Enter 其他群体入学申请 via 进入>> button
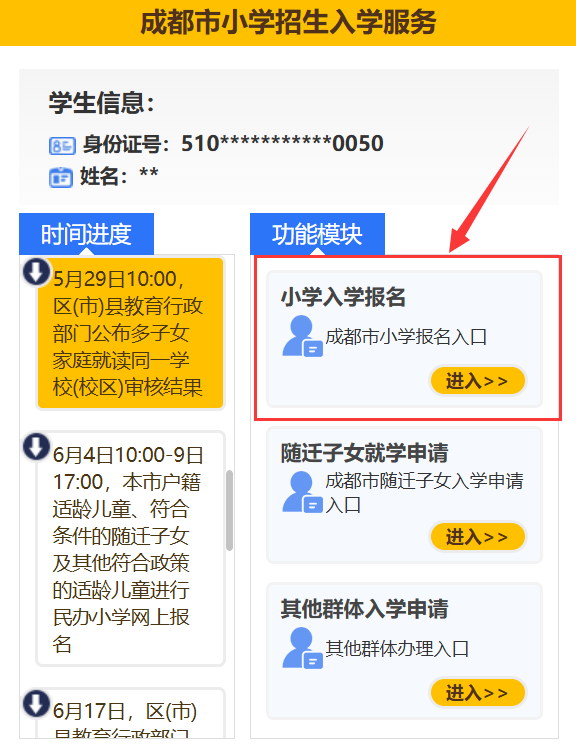576x747 pixels. tap(478, 692)
